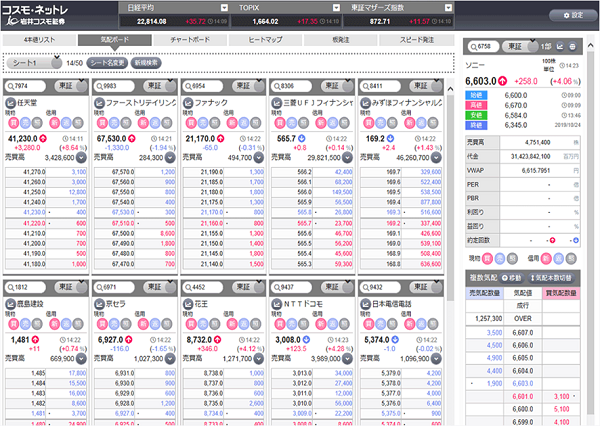Viewport: 600px width, 426px height.
Task: Click the 新規検索 new search button
Action: 146,63
